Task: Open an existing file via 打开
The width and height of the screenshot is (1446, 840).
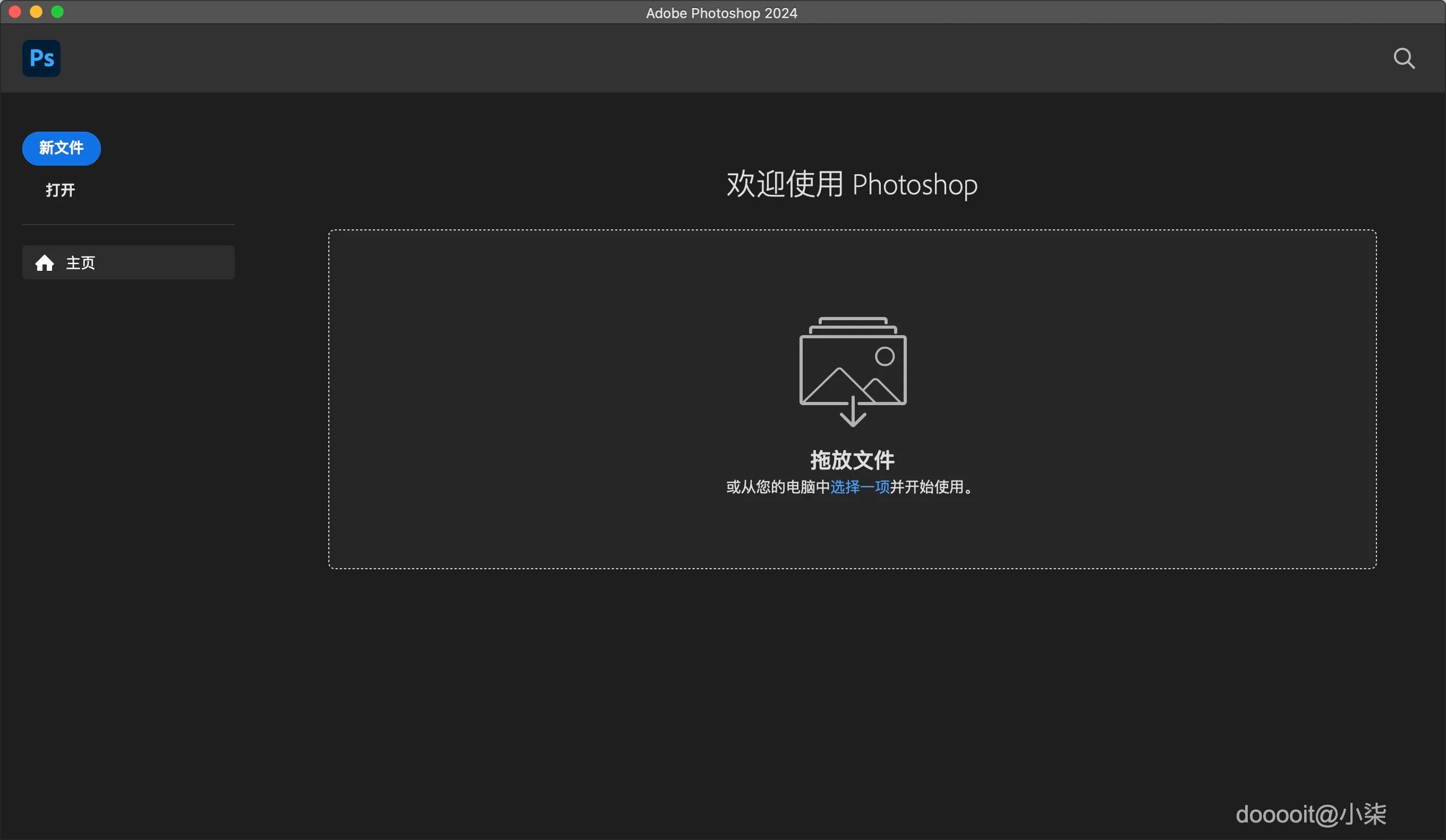Action: point(59,190)
